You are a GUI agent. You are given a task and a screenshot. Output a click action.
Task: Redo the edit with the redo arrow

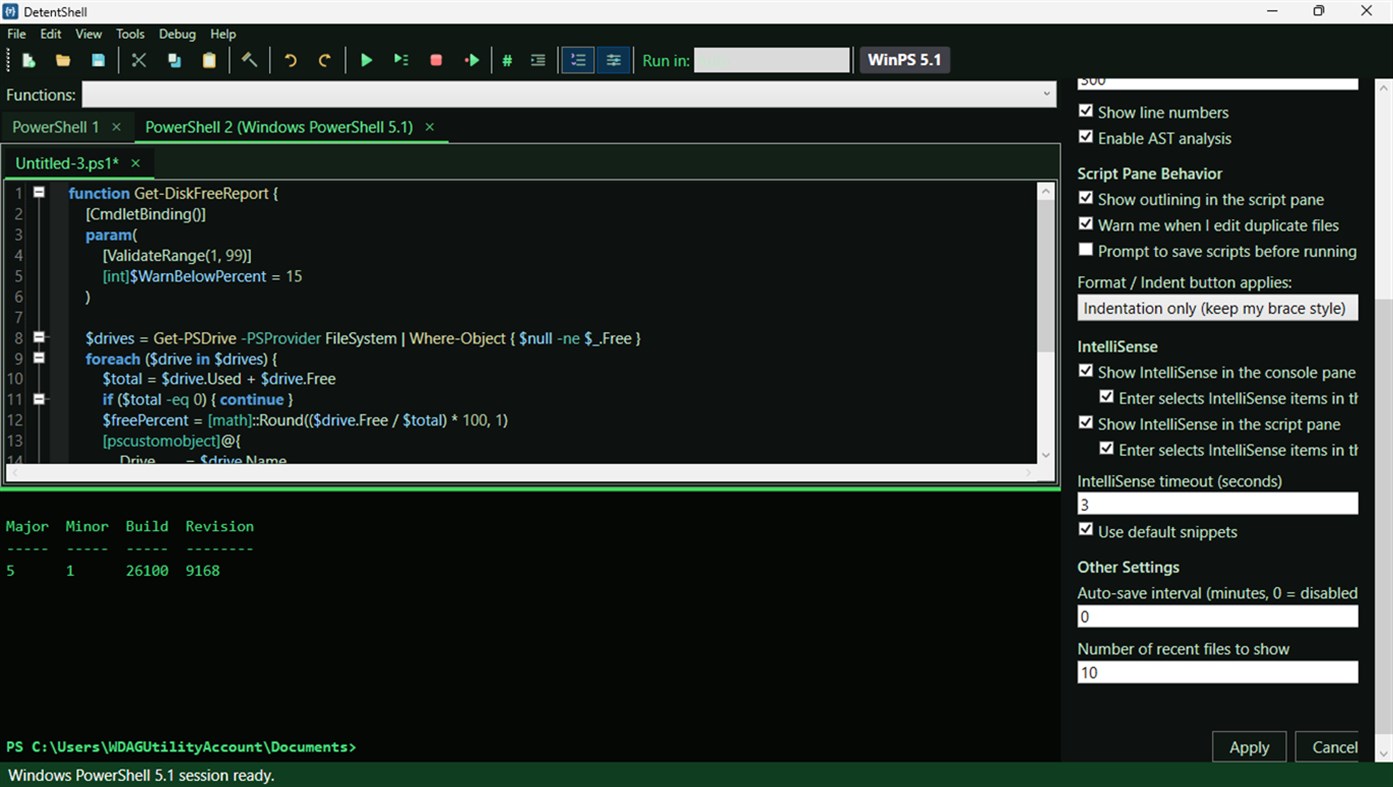coord(324,60)
